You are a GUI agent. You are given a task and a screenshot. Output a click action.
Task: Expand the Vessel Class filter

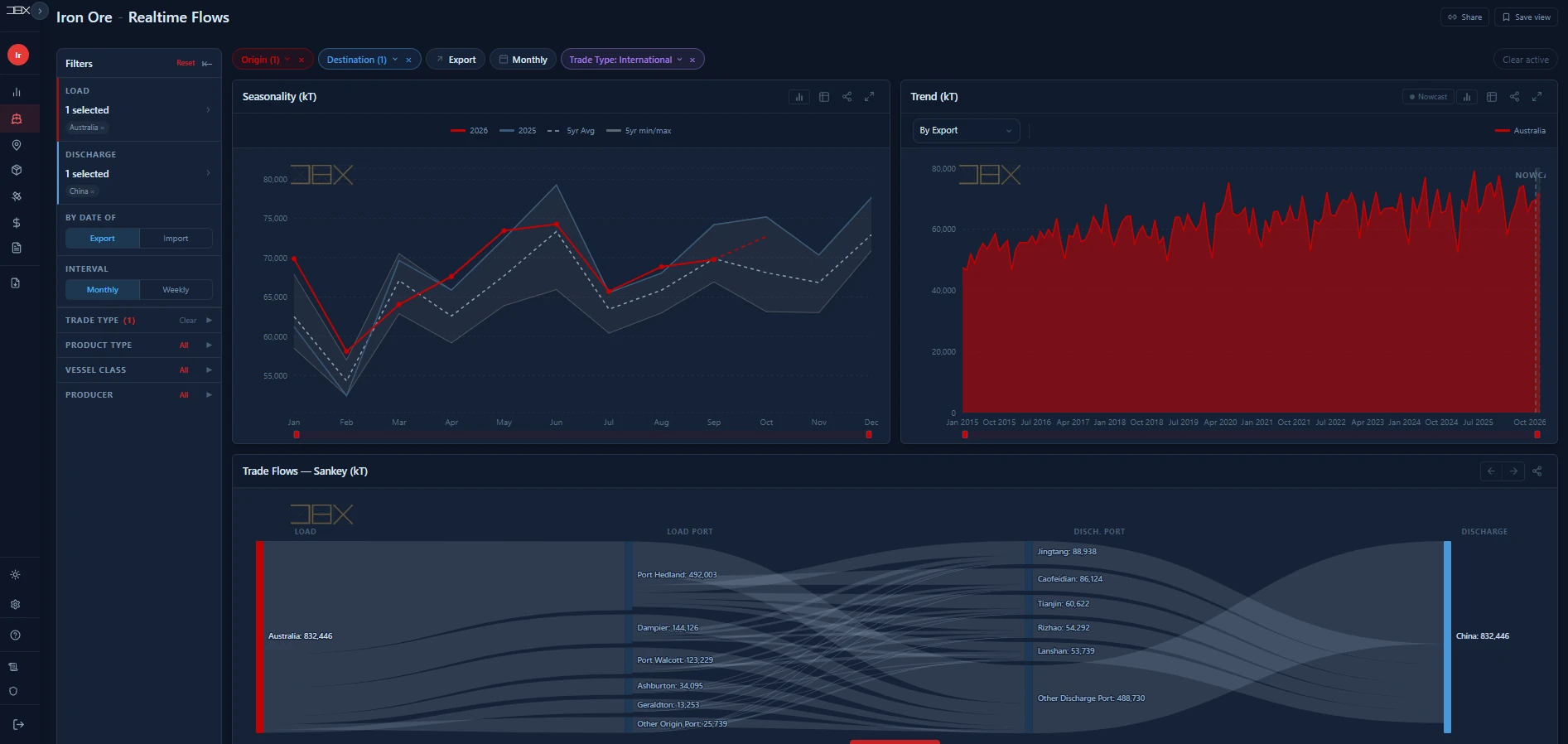138,370
